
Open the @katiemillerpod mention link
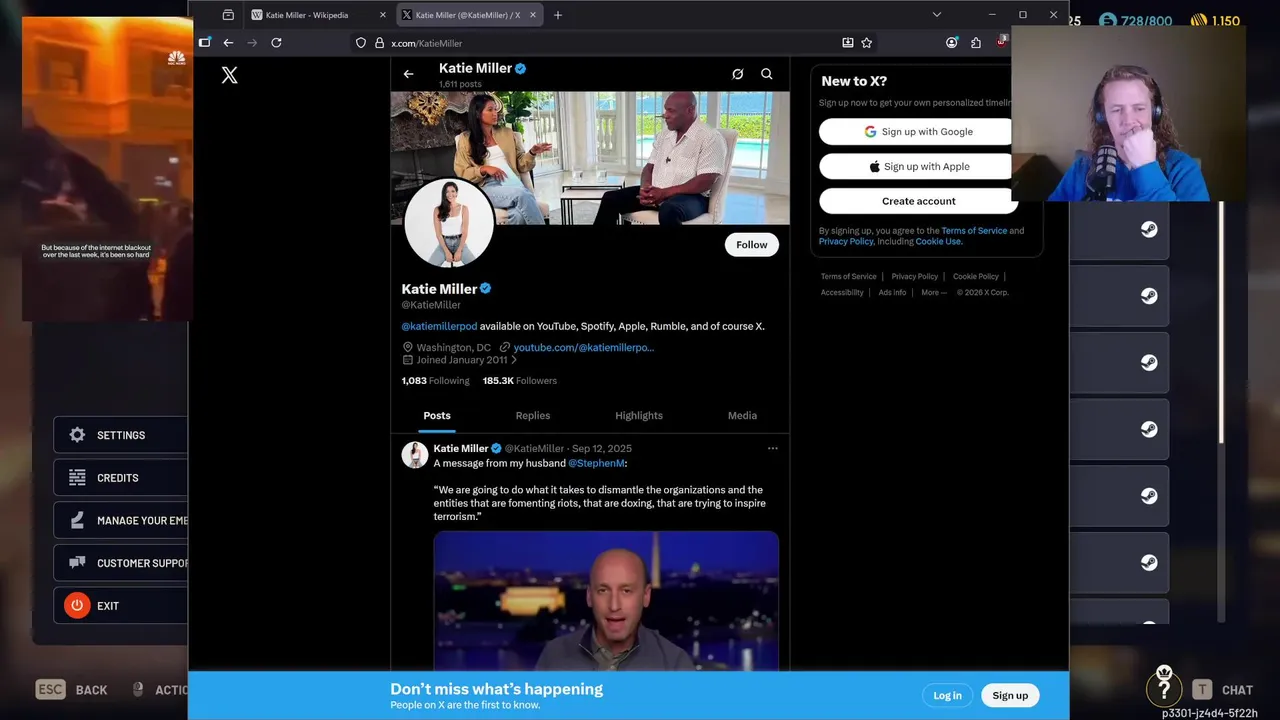coord(439,326)
